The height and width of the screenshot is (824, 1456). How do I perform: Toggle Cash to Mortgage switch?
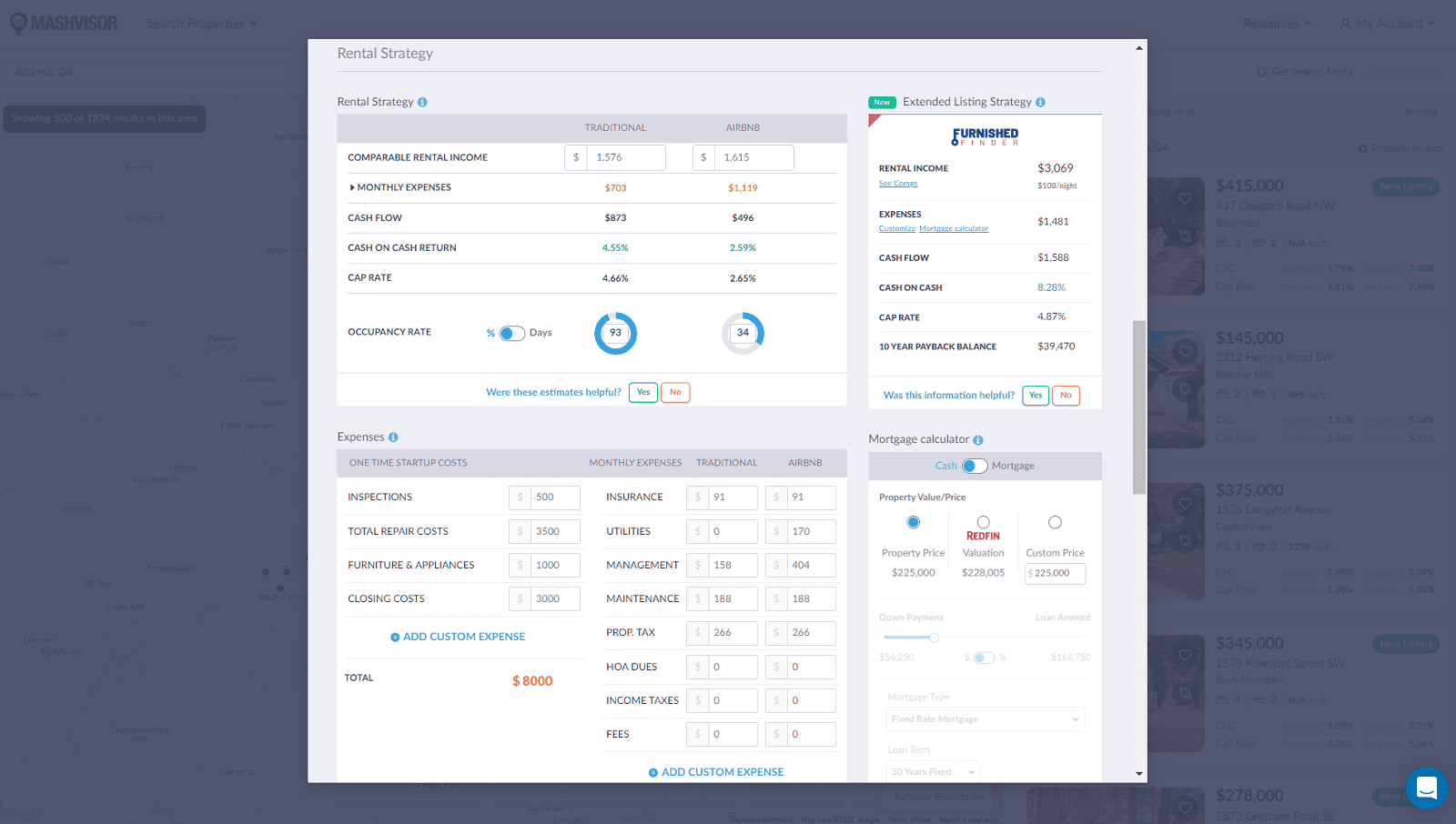click(974, 466)
